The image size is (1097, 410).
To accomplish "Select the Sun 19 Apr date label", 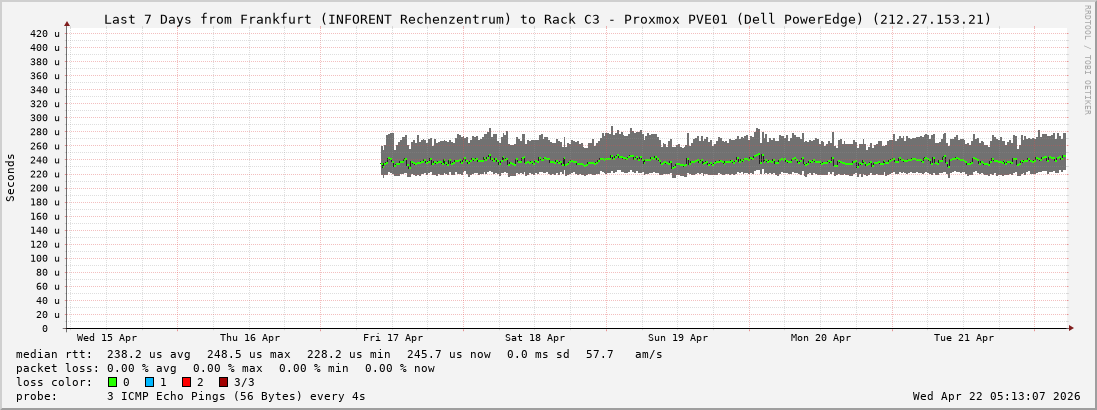I will [x=678, y=338].
